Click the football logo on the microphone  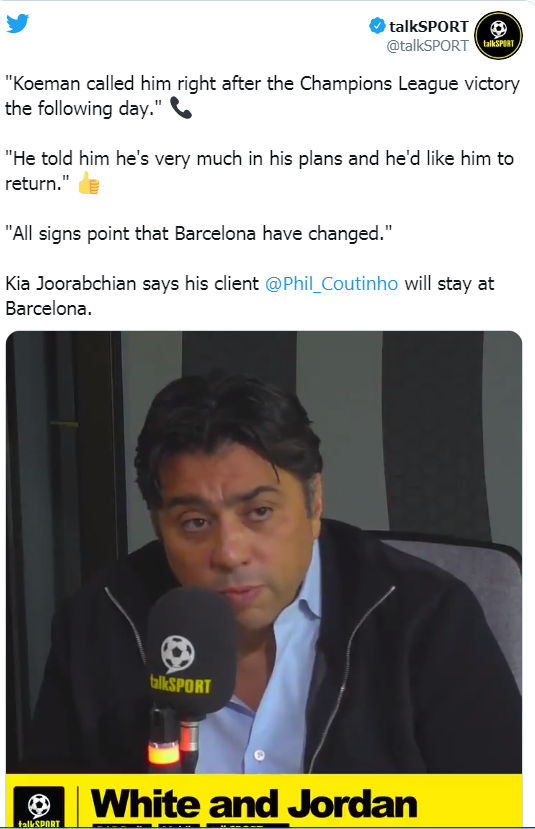(178, 653)
